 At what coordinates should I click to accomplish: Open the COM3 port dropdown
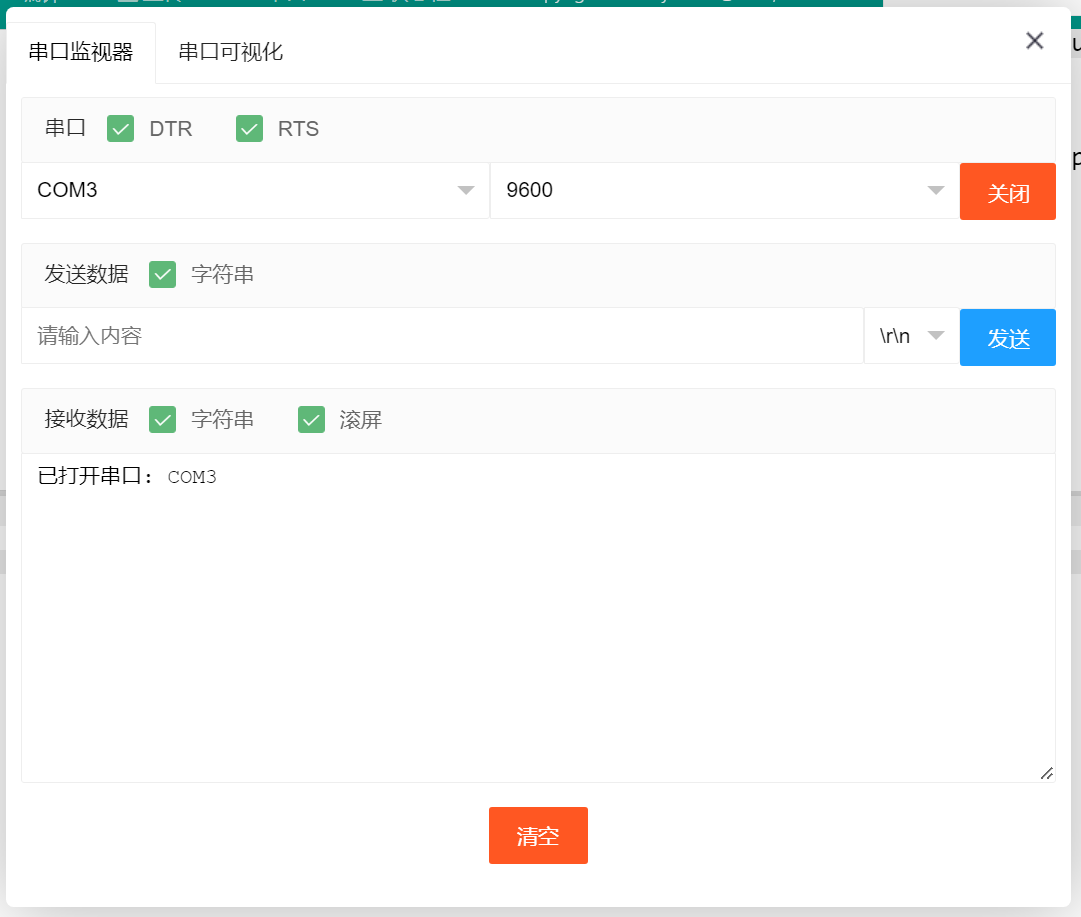coord(255,190)
